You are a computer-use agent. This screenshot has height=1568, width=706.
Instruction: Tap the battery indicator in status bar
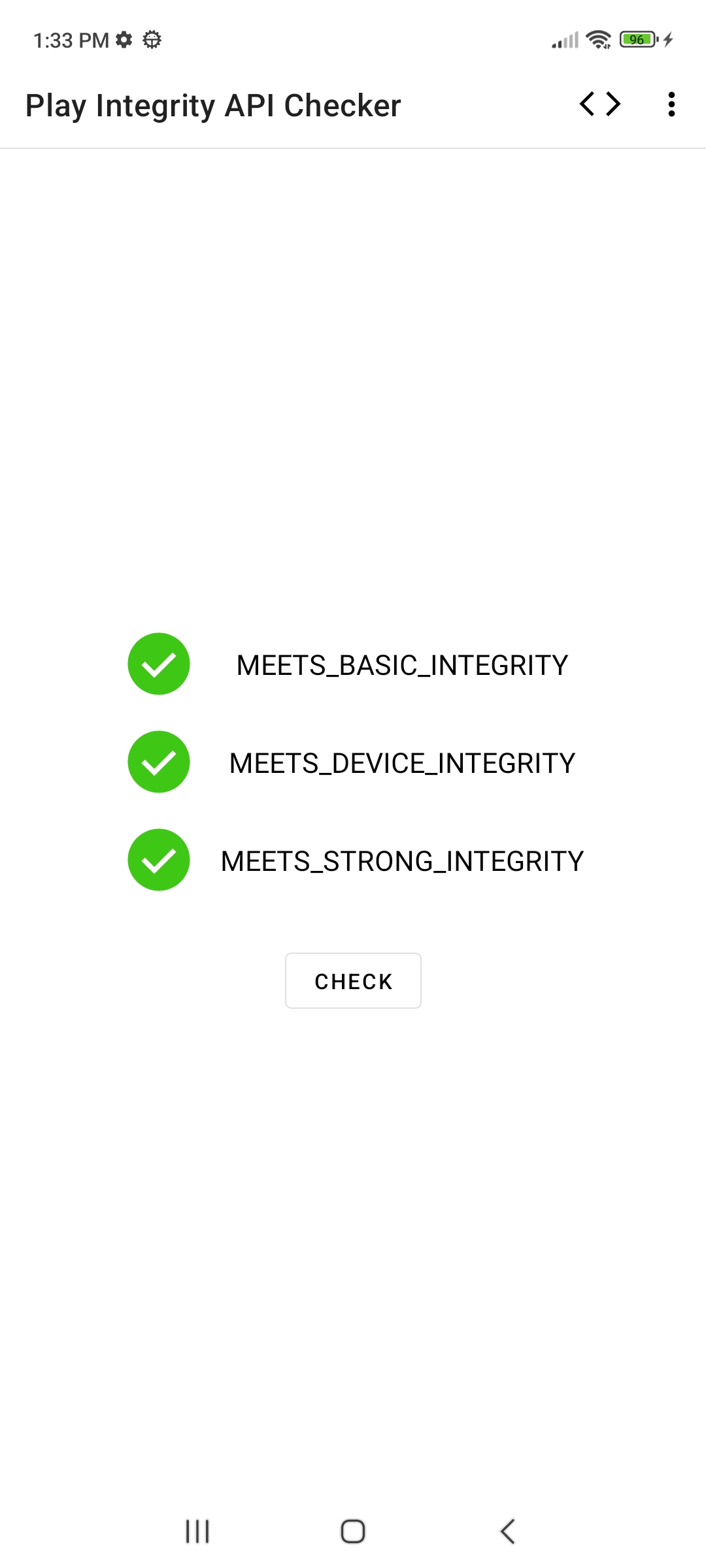click(638, 40)
